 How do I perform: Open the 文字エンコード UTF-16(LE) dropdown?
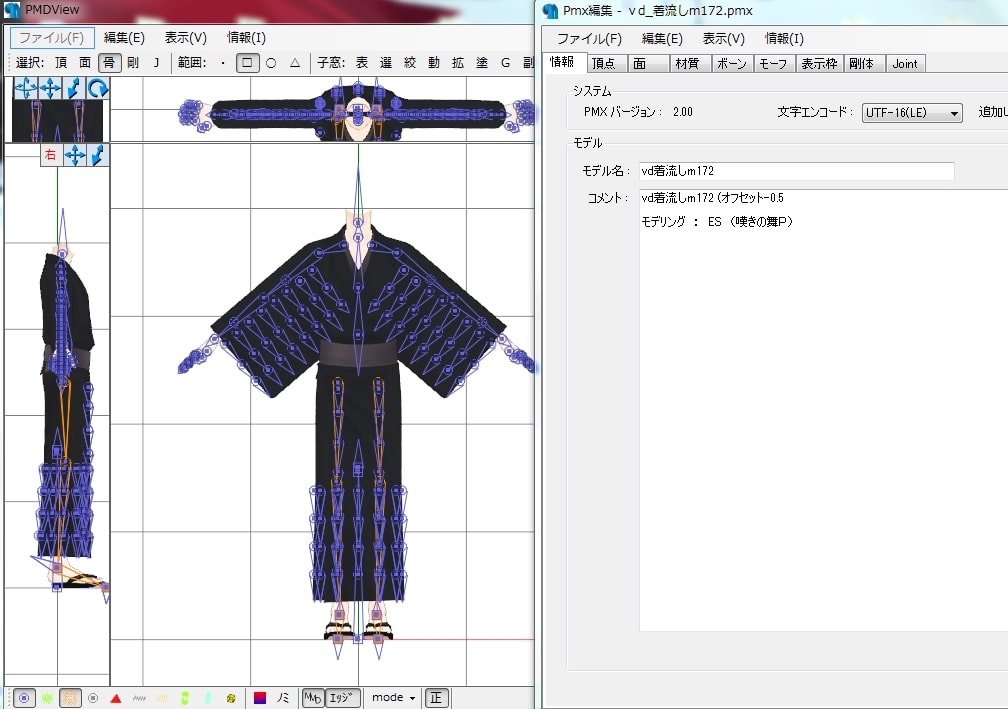[912, 112]
